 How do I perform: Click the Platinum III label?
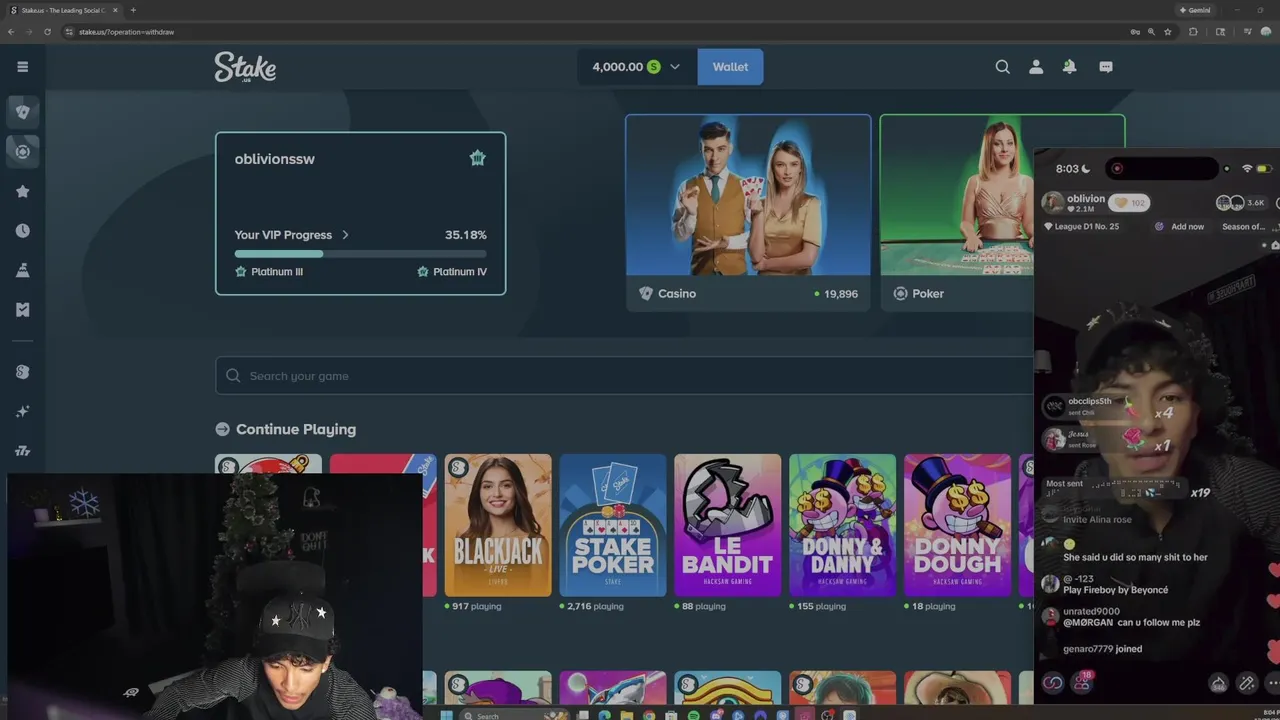click(x=277, y=272)
